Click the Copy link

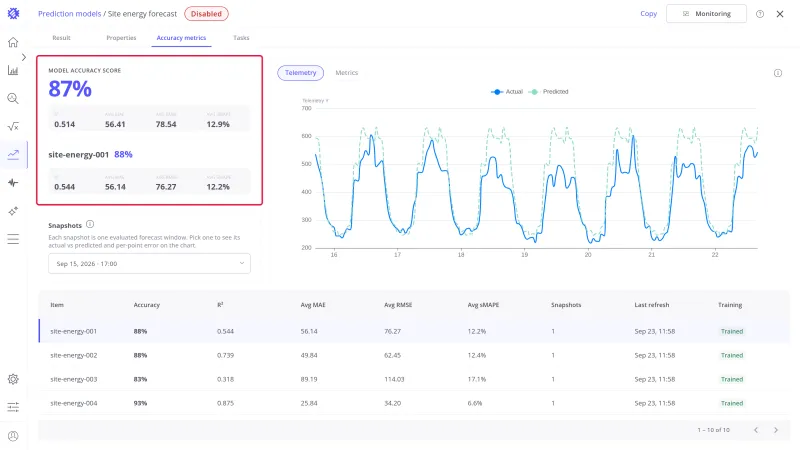pyautogui.click(x=648, y=14)
